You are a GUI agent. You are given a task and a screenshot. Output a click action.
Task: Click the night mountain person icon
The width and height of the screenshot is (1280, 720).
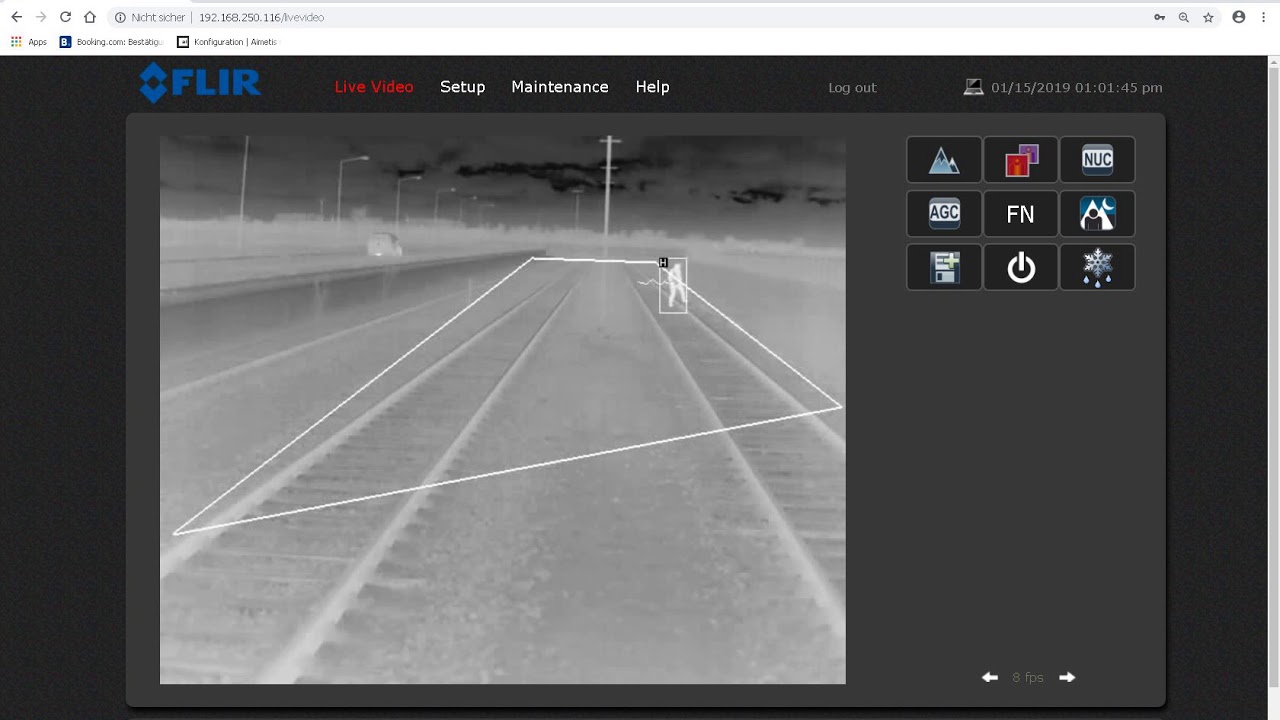tap(1097, 214)
